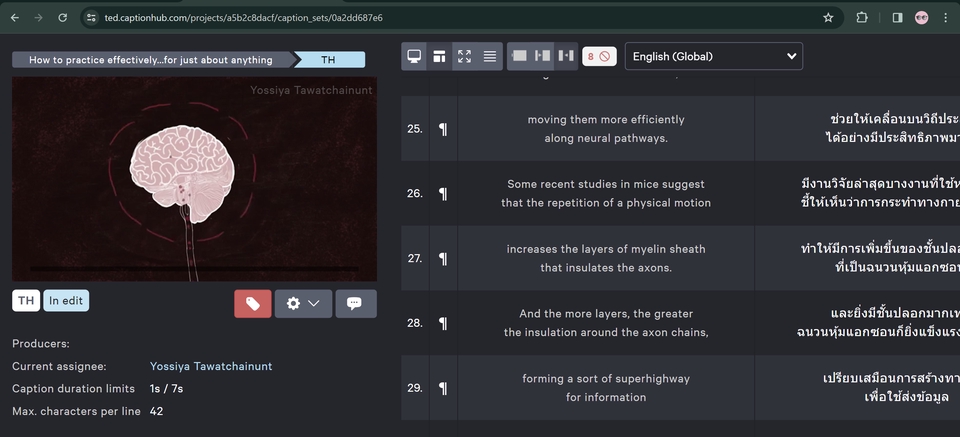Click English text 'forming a sort of superhighway'

[606, 379]
